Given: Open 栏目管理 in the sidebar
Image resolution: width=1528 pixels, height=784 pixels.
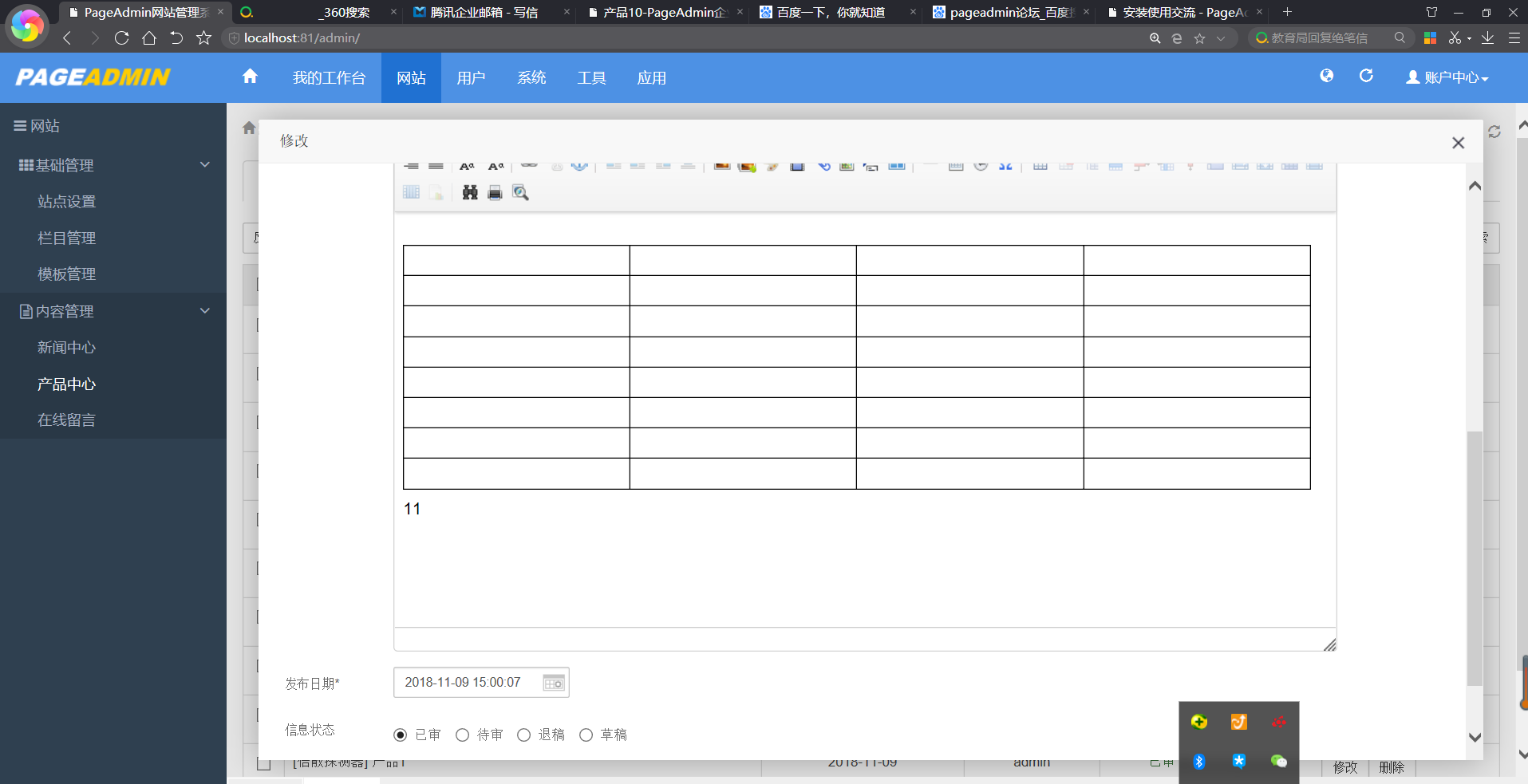Looking at the screenshot, I should pyautogui.click(x=66, y=238).
